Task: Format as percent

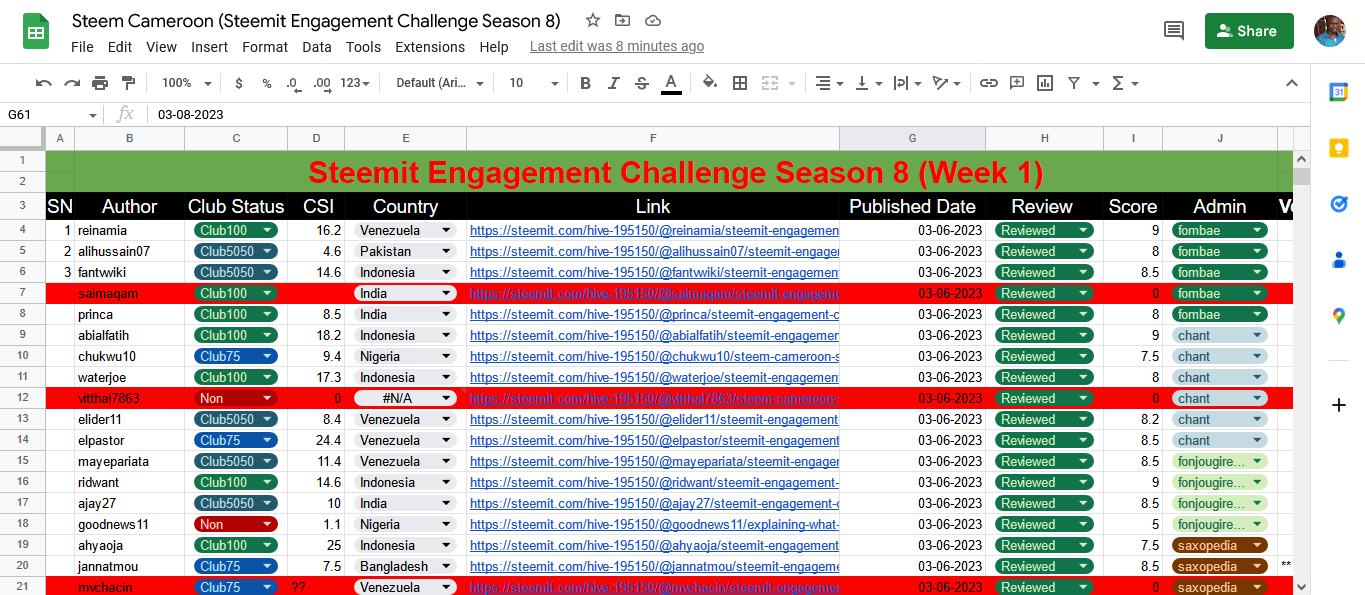Action: pyautogui.click(x=267, y=83)
